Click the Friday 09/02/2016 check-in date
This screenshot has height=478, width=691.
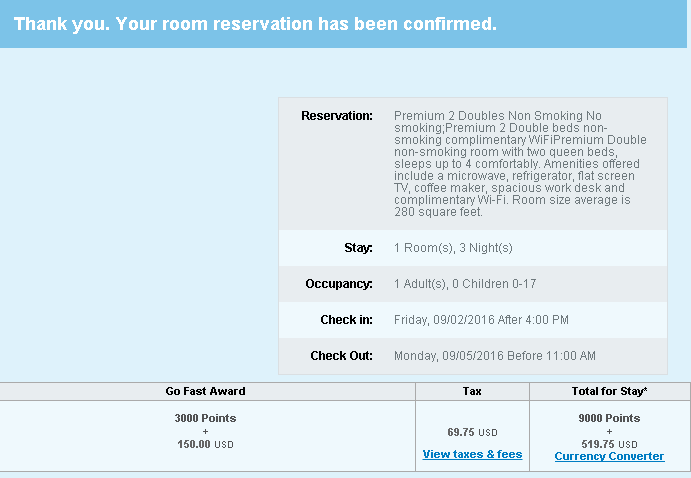[481, 320]
